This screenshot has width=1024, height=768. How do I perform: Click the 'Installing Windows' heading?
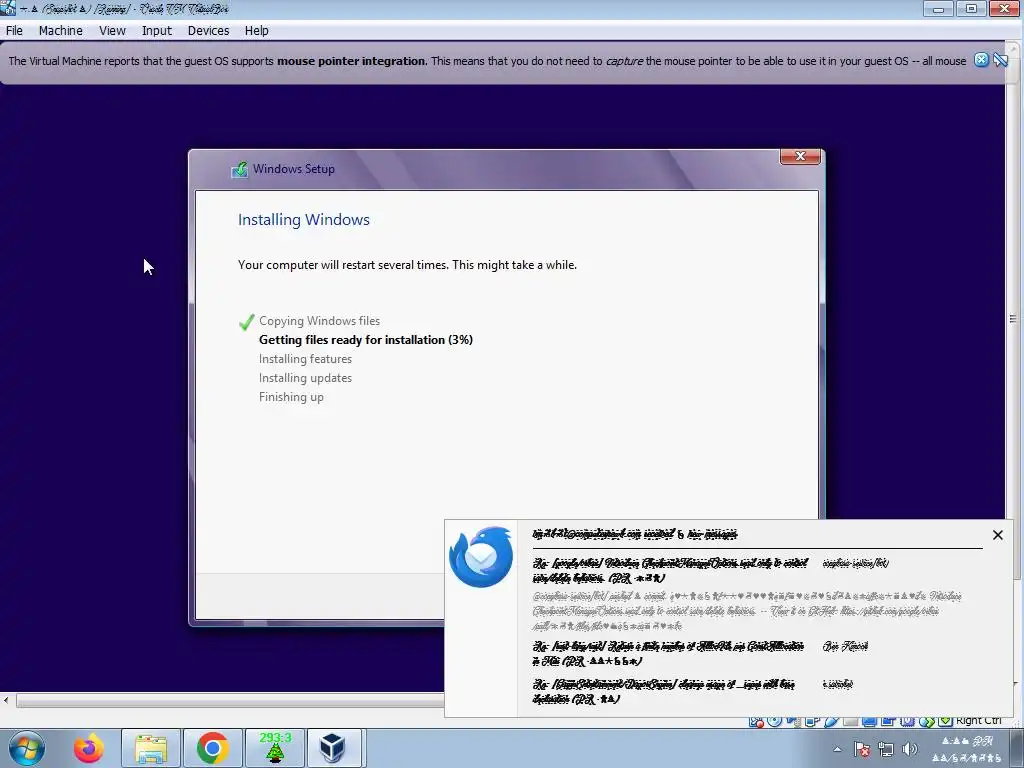[x=304, y=219]
